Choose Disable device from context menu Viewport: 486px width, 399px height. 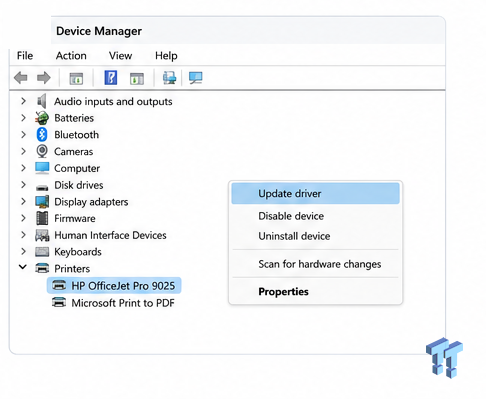[315, 216]
